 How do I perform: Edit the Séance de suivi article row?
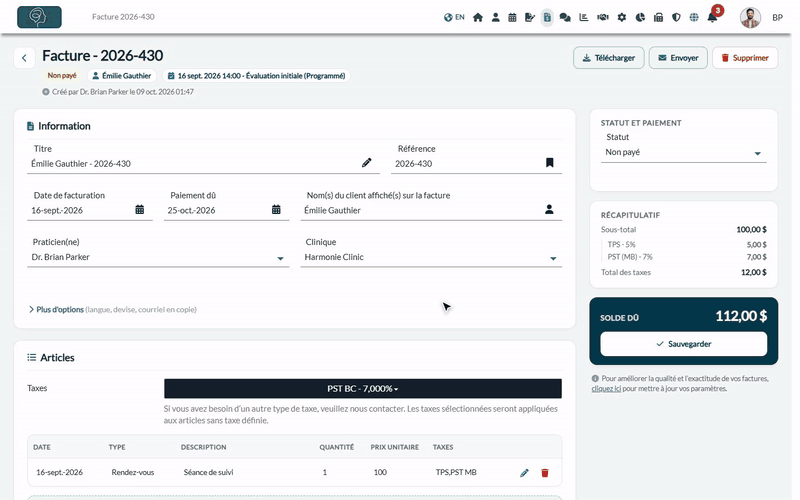(x=524, y=473)
